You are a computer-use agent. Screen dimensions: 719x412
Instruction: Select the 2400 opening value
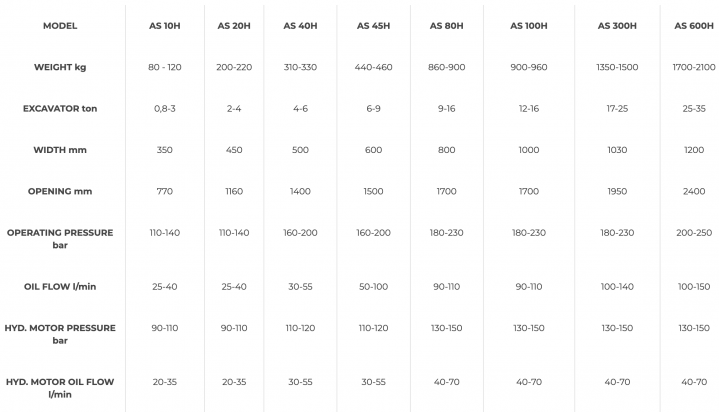pyautogui.click(x=693, y=190)
